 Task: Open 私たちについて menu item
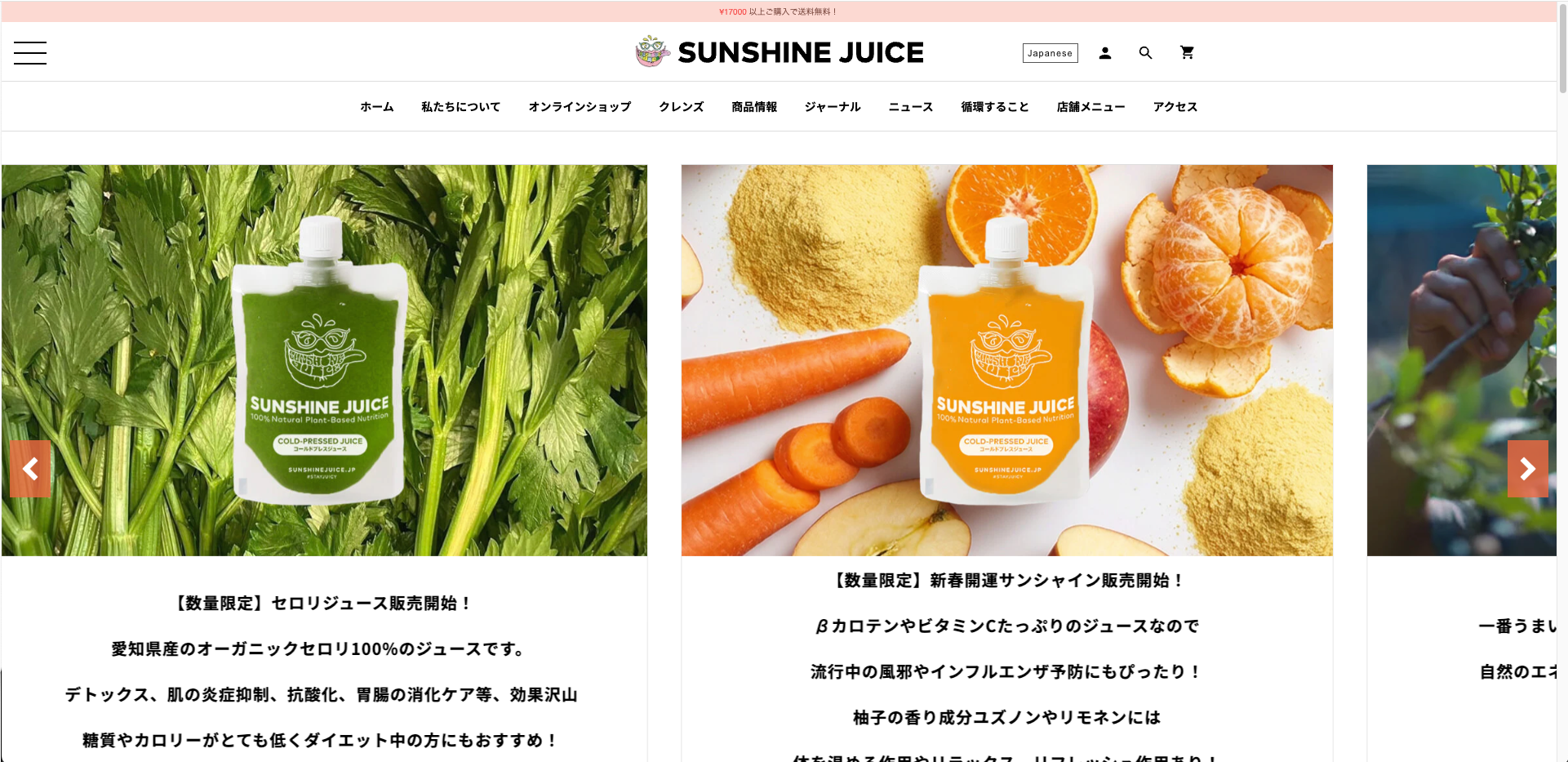tap(460, 107)
